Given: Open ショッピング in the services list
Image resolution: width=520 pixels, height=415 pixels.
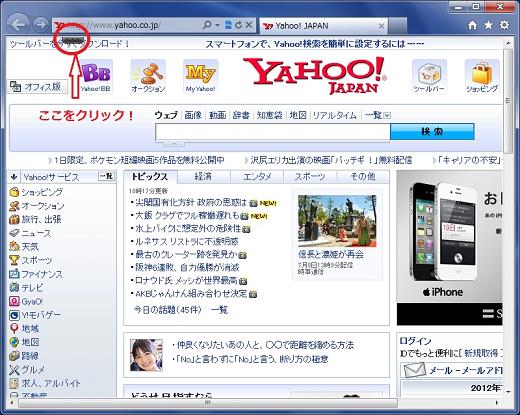Looking at the screenshot, I should pyautogui.click(x=42, y=192).
